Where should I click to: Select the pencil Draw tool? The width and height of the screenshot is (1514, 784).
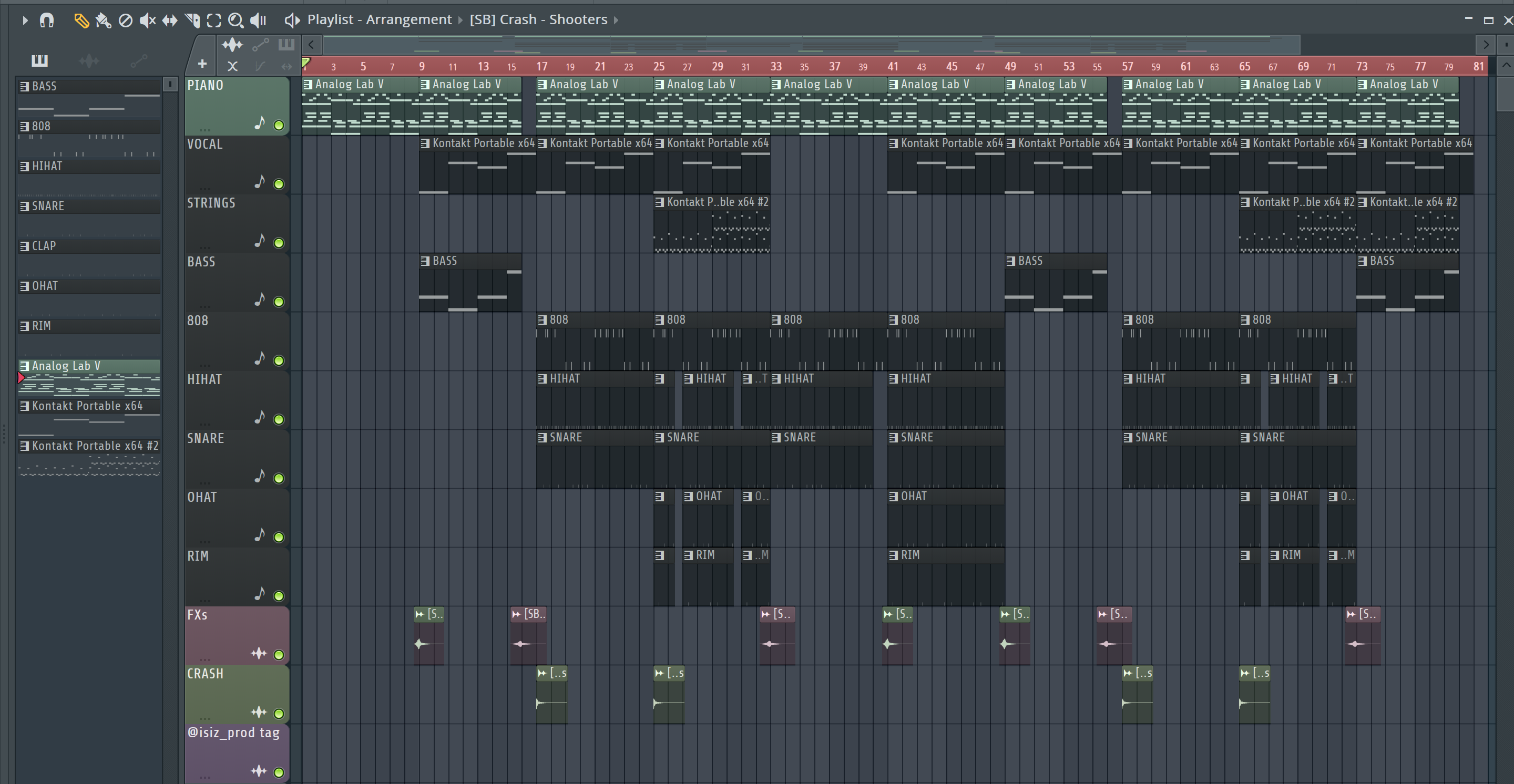pos(81,20)
